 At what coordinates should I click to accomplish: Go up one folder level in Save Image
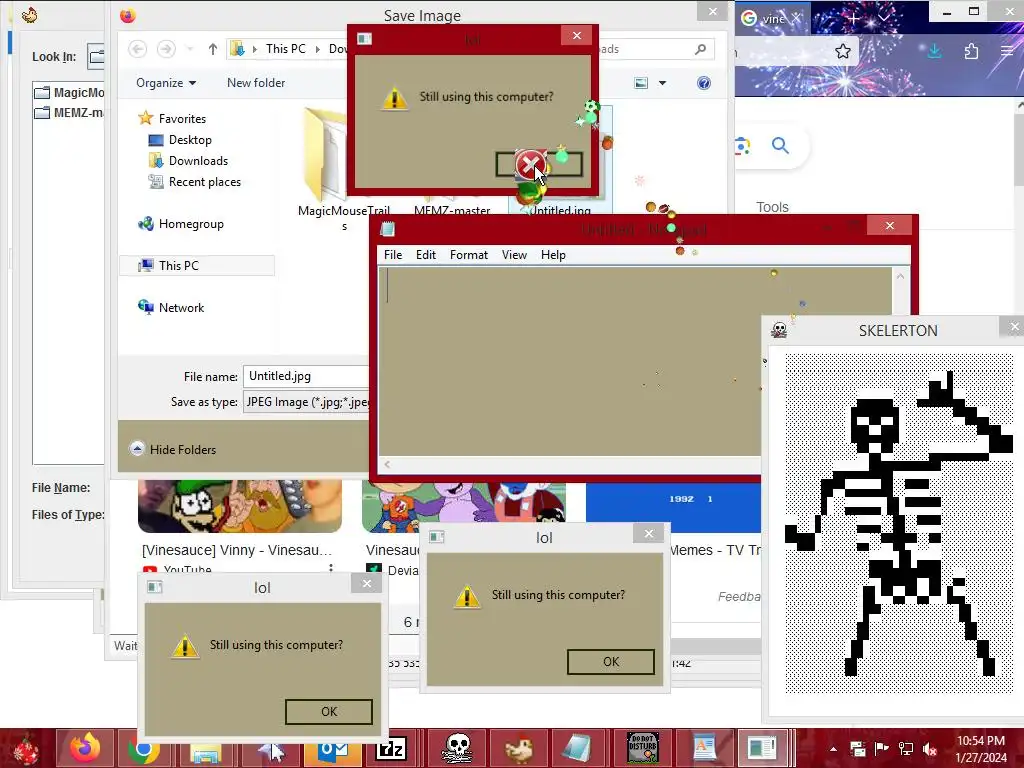[x=212, y=49]
